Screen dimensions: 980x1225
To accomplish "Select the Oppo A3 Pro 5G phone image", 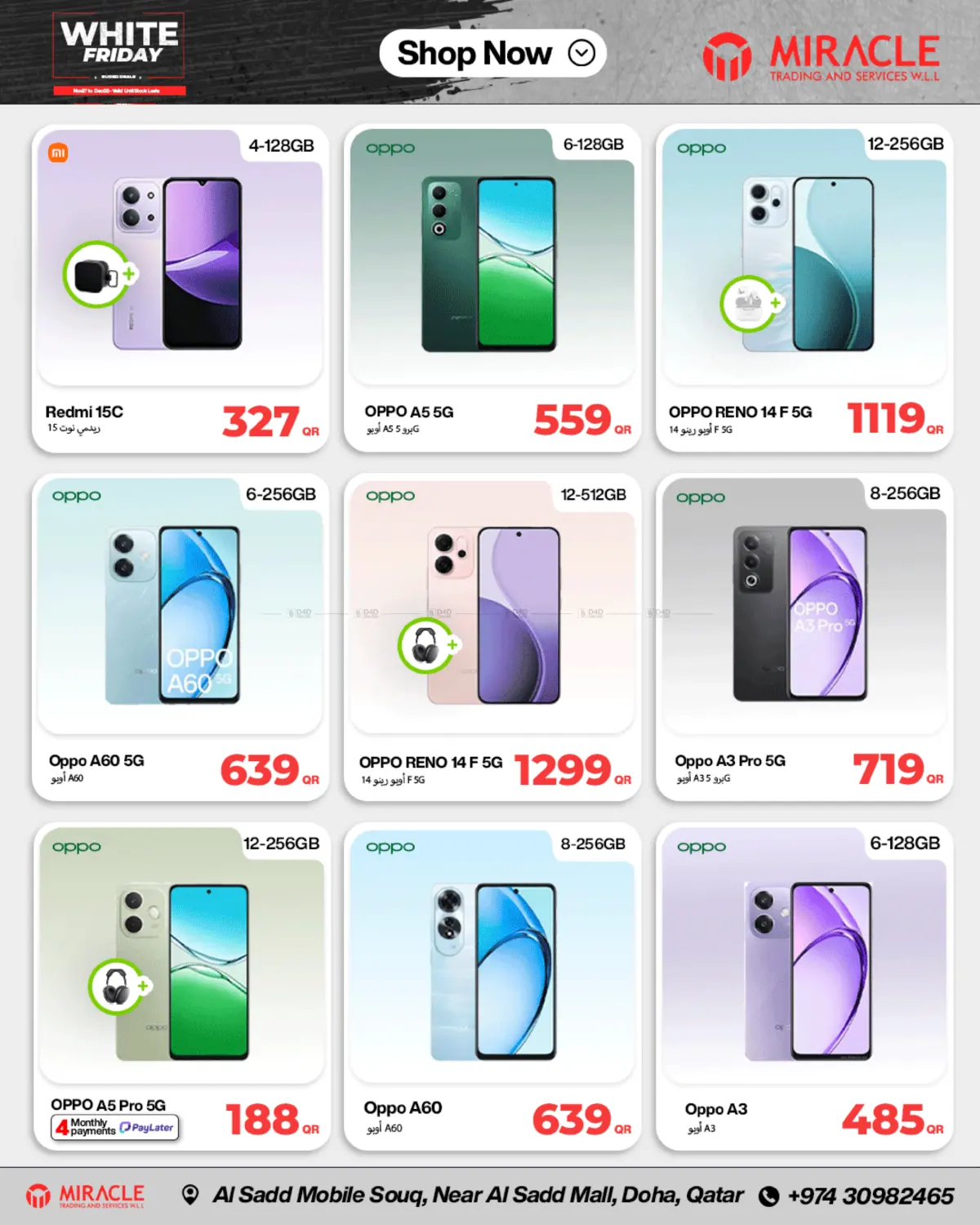I will coord(800,613).
